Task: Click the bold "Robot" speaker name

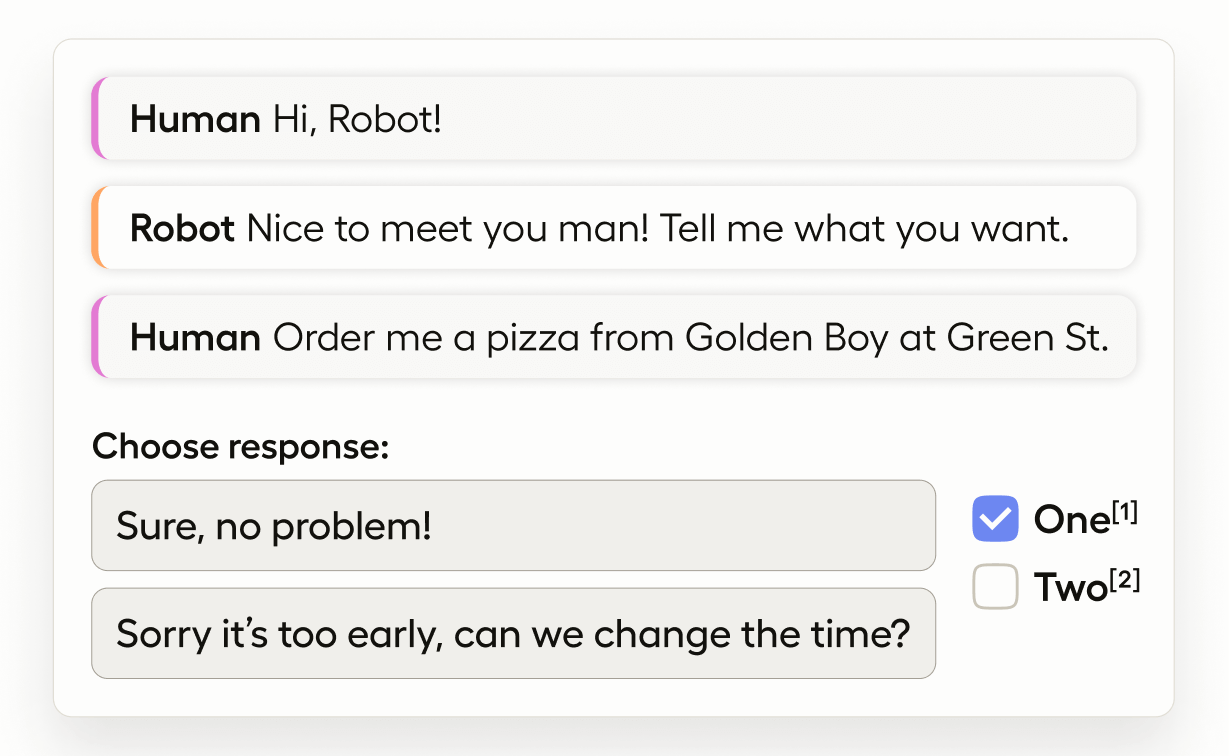Action: pos(182,229)
